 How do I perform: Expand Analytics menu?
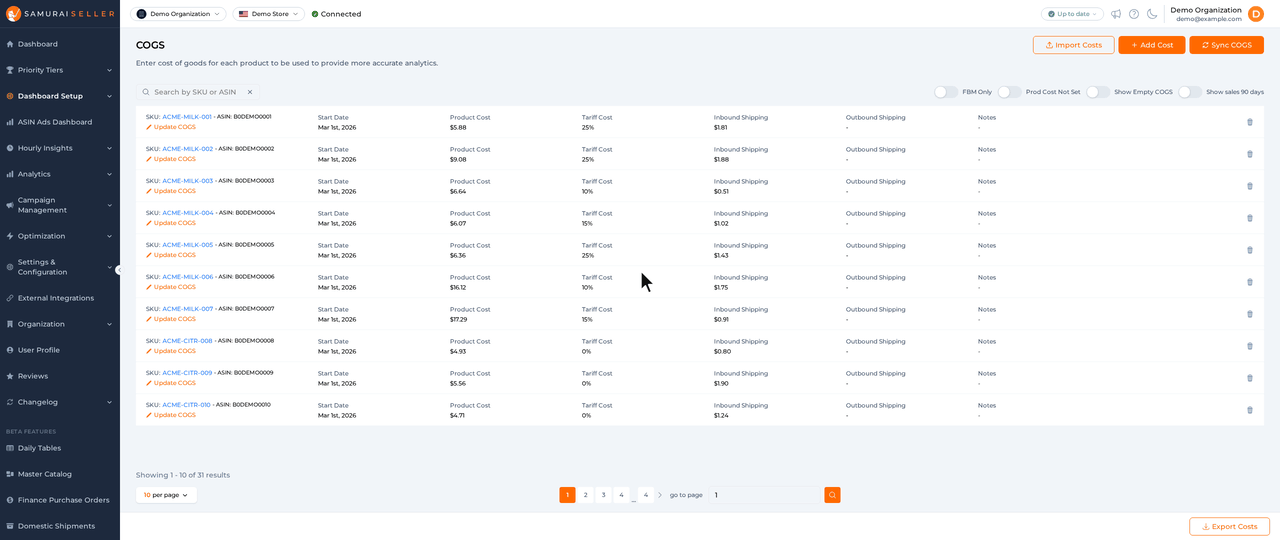(x=60, y=174)
